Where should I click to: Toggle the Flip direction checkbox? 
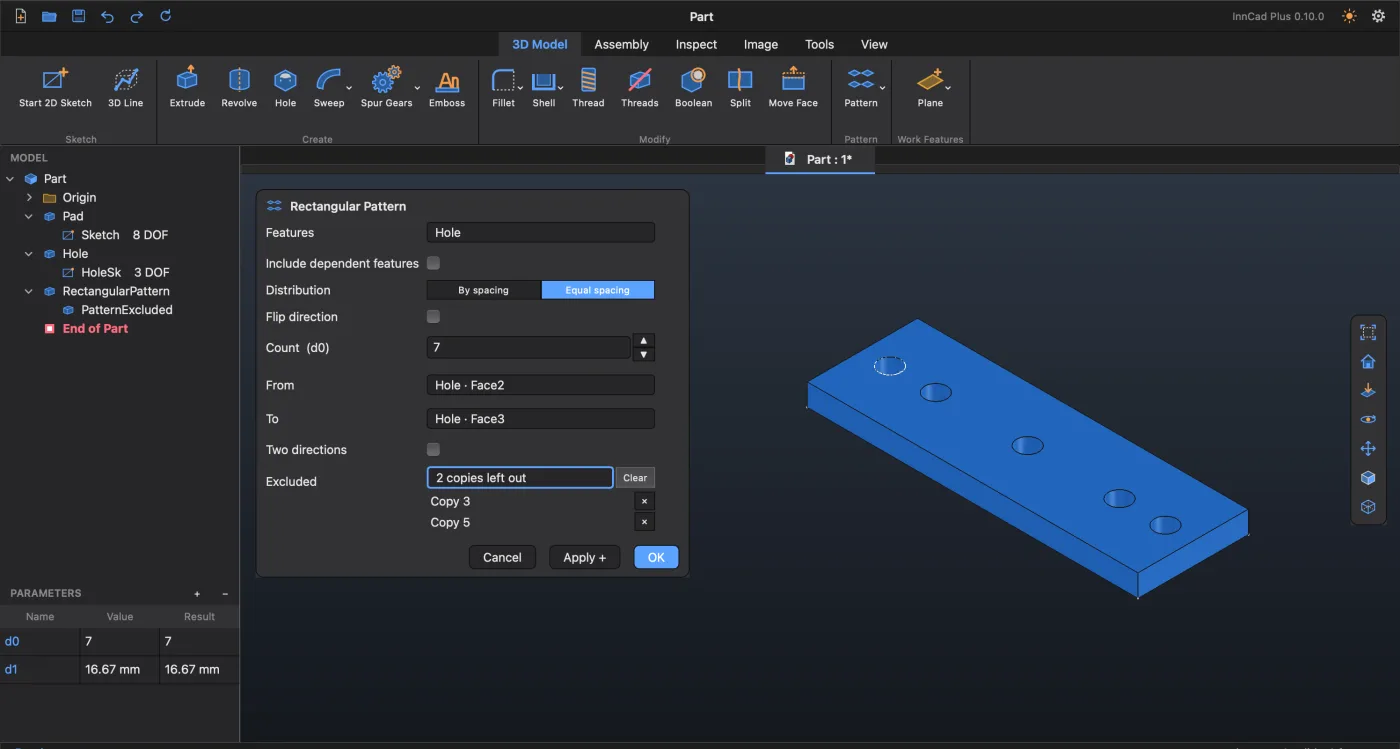pos(433,316)
